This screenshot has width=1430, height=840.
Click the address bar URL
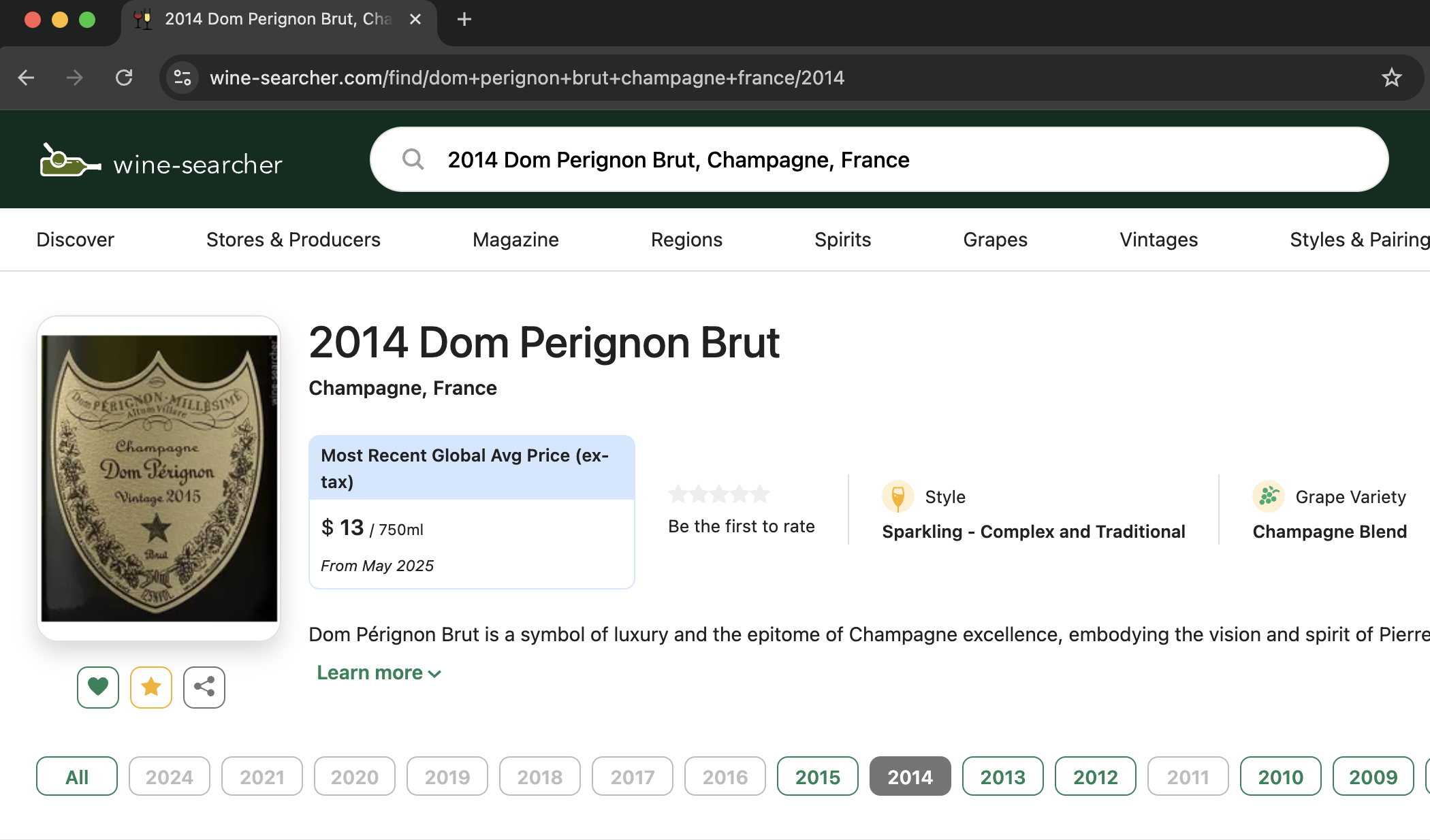tap(527, 78)
